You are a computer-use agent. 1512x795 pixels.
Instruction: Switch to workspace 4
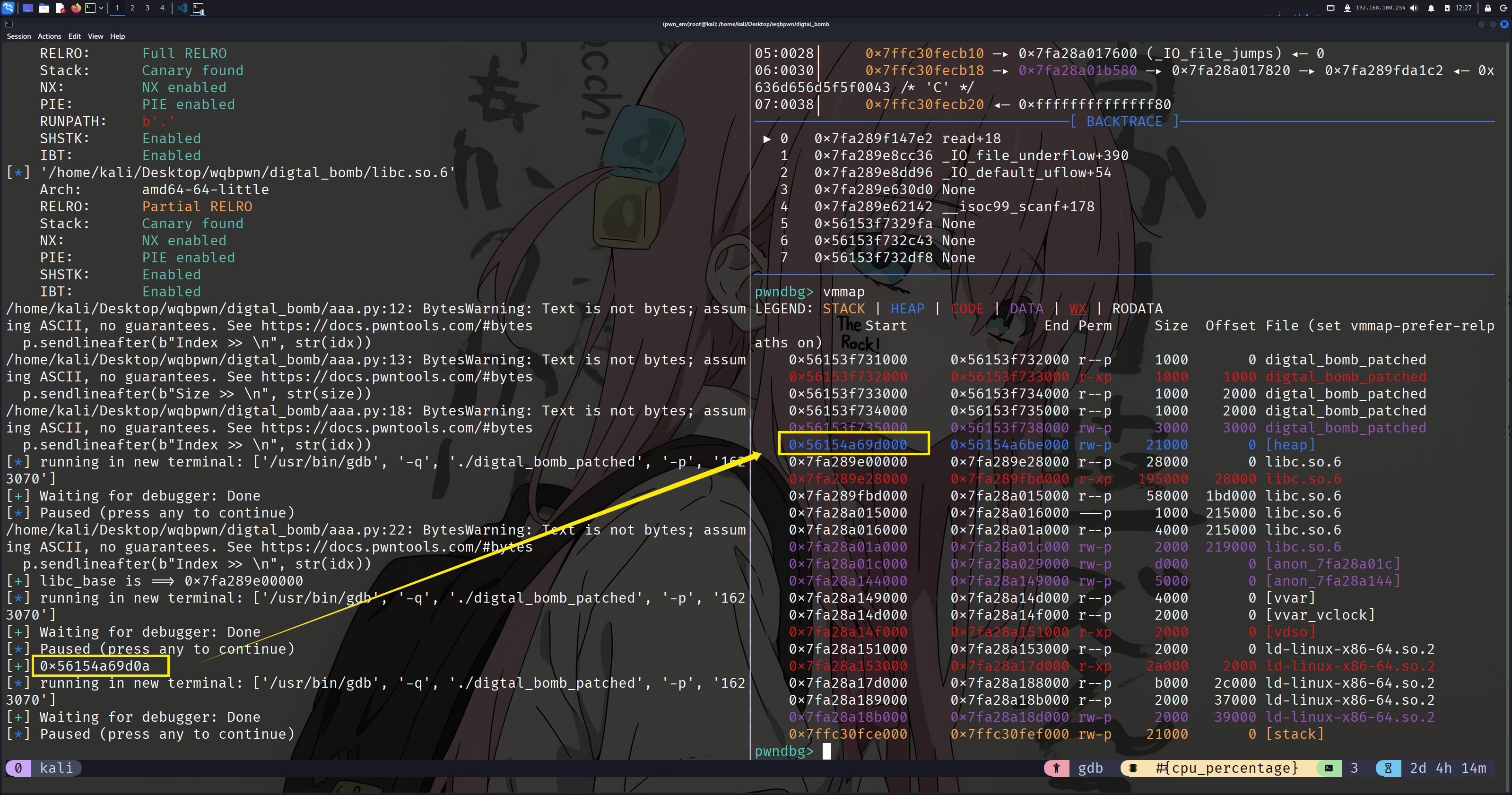(163, 8)
